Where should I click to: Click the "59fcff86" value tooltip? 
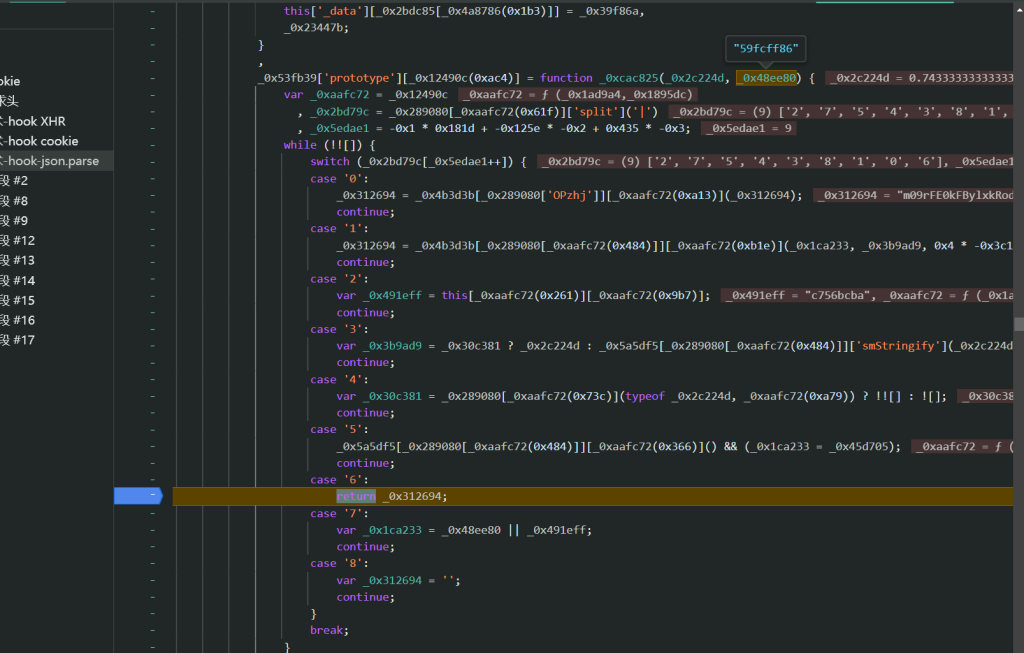[x=767, y=48]
